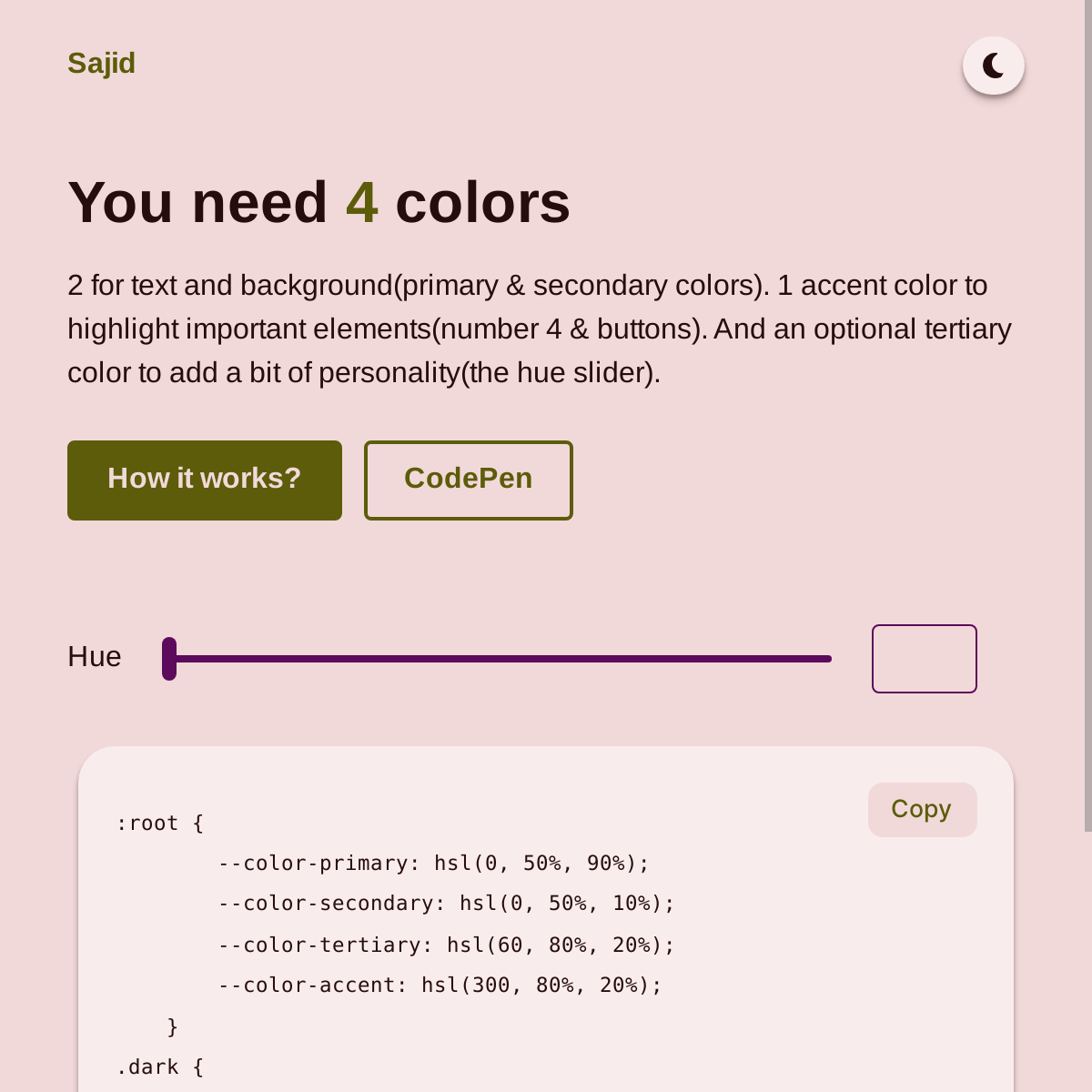Click the closing brace of the :root block
Viewport: 1092px width, 1092px height.
point(173,1027)
